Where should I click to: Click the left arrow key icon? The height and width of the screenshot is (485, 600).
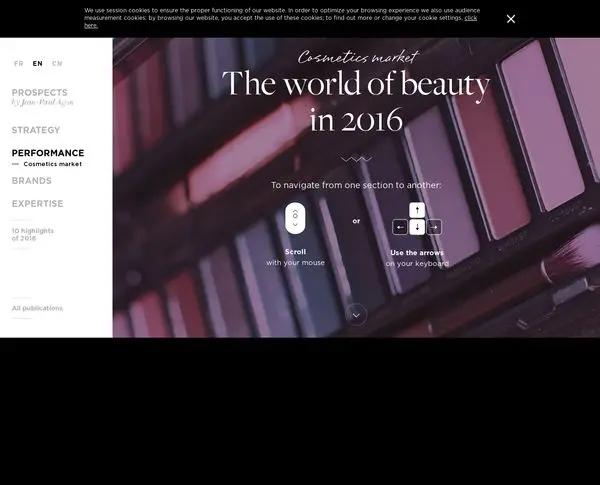pos(400,227)
